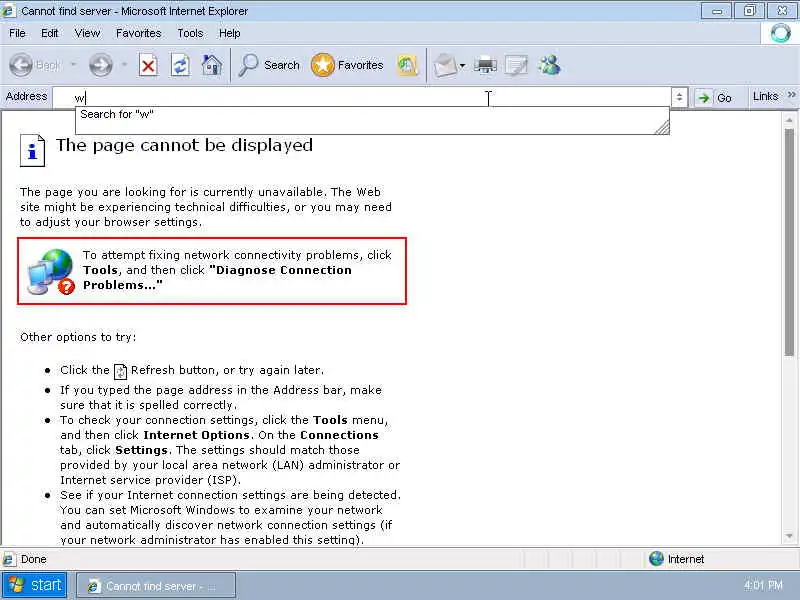Click the IE icon in the title bar
This screenshot has width=800, height=600.
(x=9, y=11)
